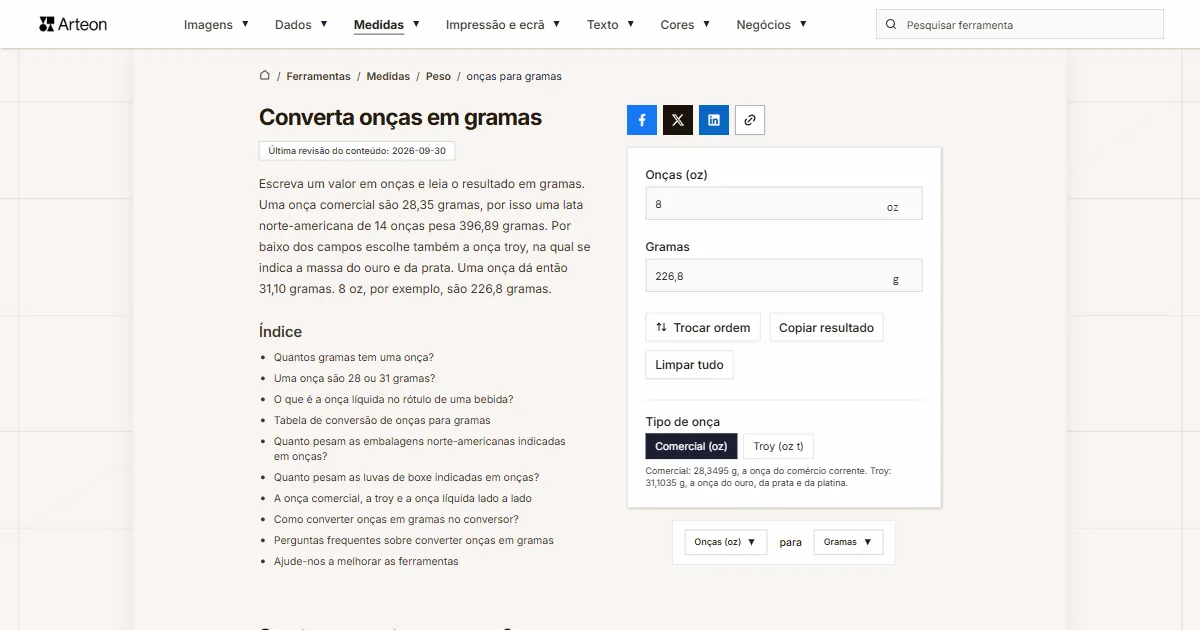Screen dimensions: 1200x630
Task: Jump to Como converter onças no conversor
Action: pyautogui.click(x=396, y=519)
